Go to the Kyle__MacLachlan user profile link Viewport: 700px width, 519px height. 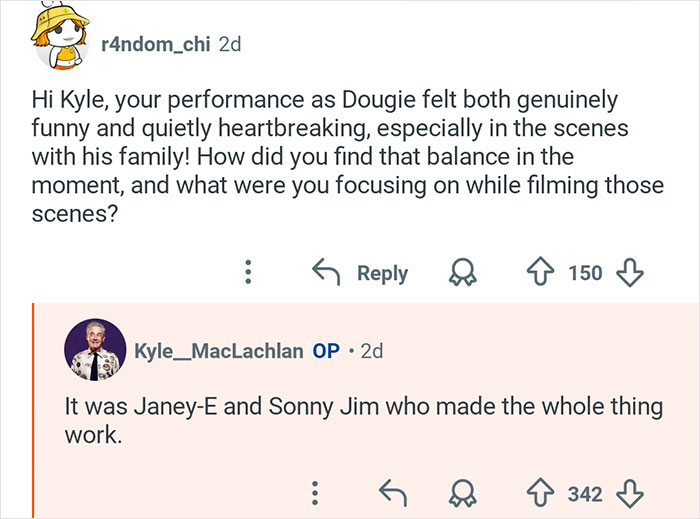(219, 351)
